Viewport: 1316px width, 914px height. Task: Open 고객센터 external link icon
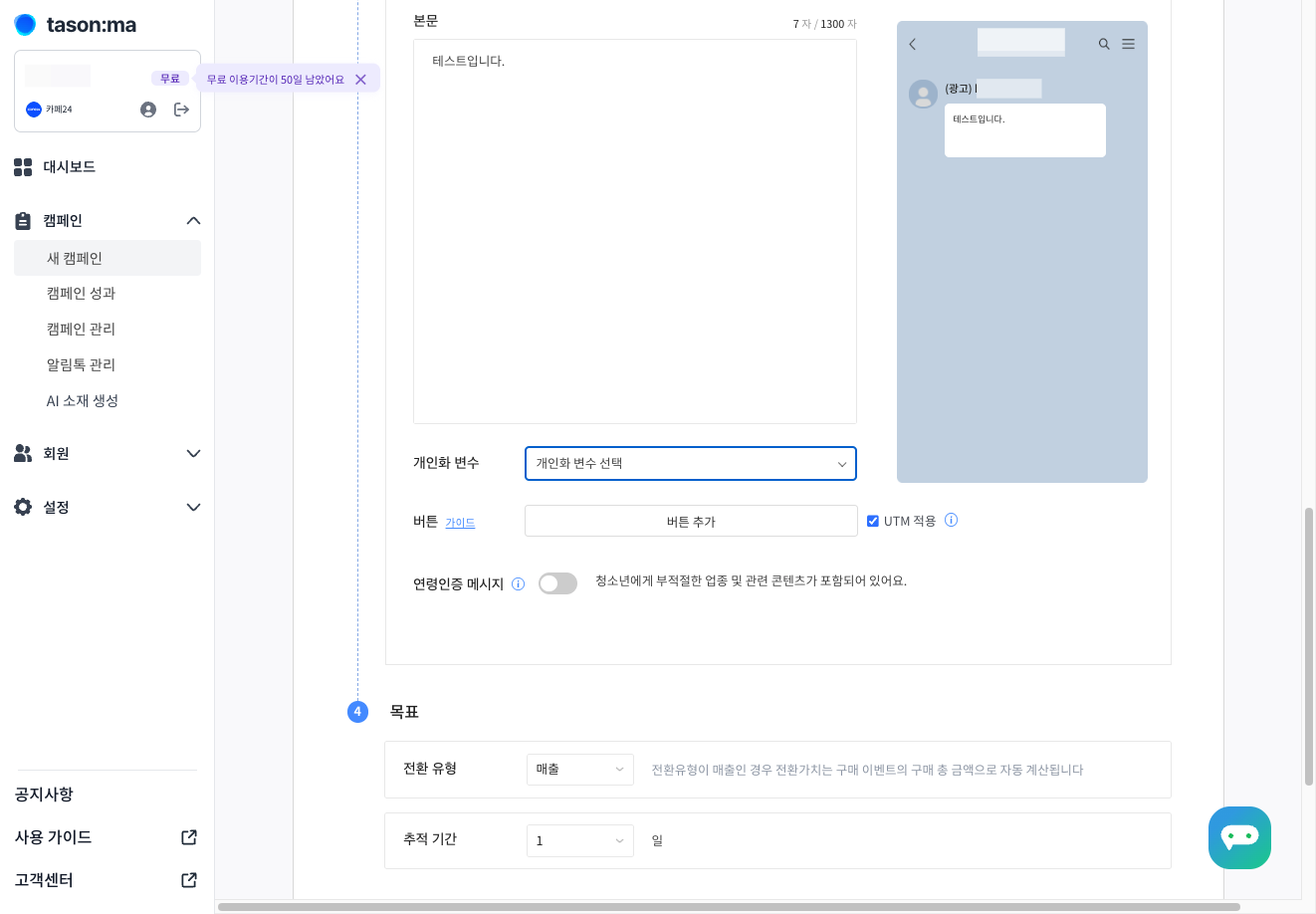(189, 880)
